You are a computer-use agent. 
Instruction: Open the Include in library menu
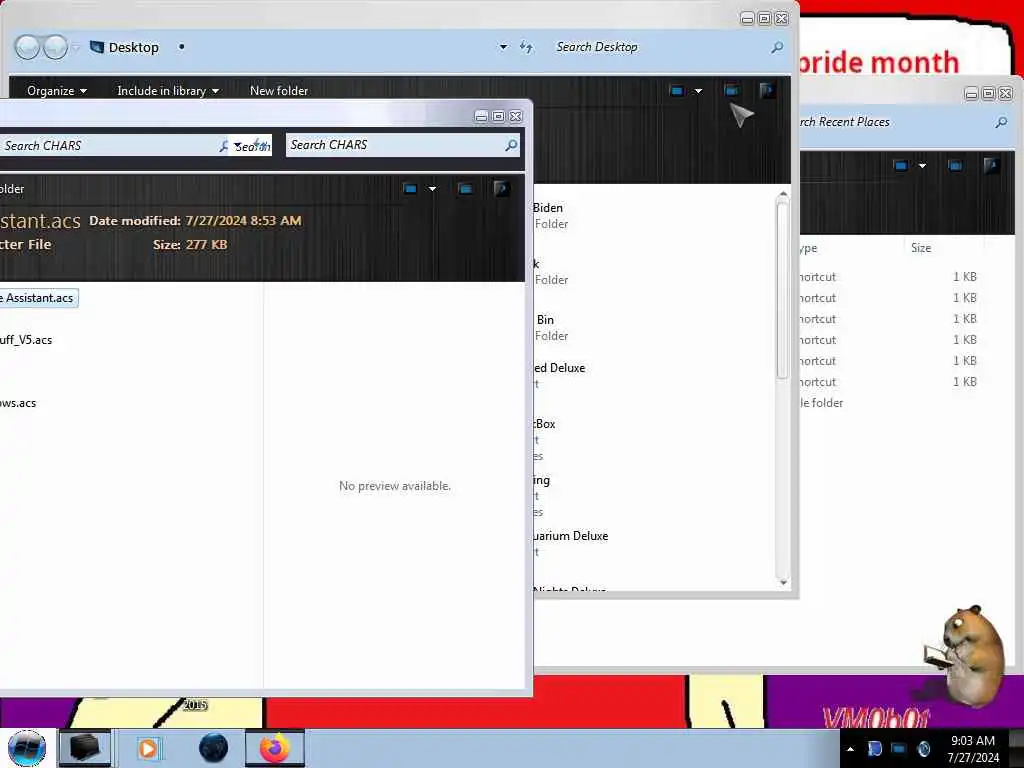click(x=168, y=91)
